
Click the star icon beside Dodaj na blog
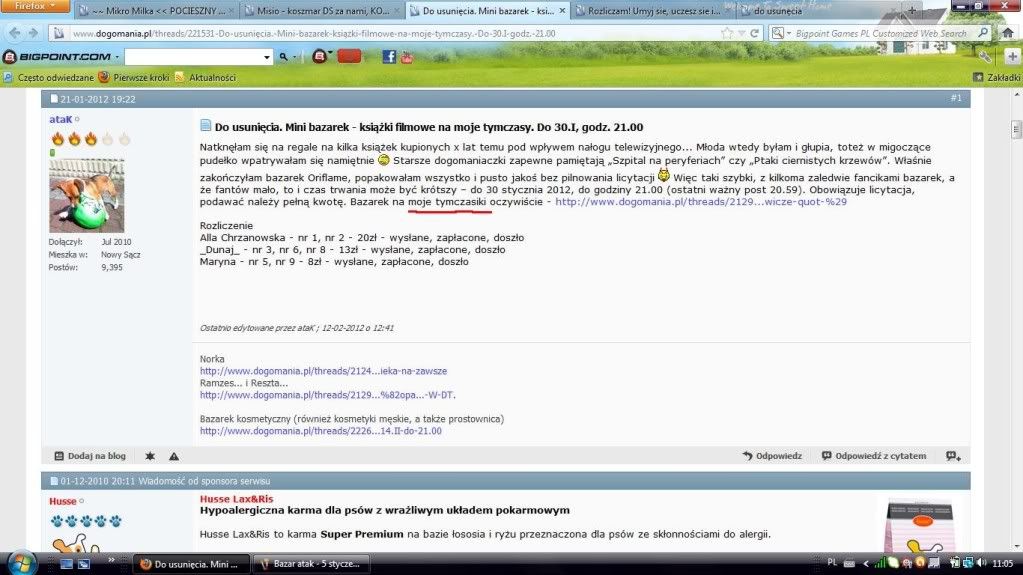[x=150, y=456]
